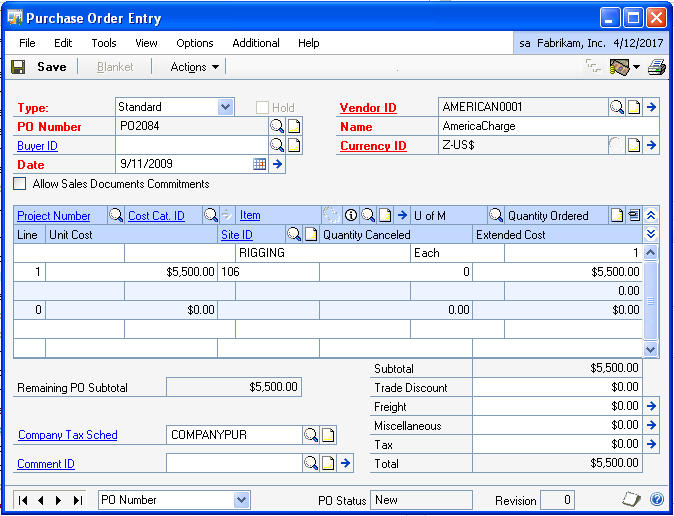Open the Tools menu

click(104, 43)
